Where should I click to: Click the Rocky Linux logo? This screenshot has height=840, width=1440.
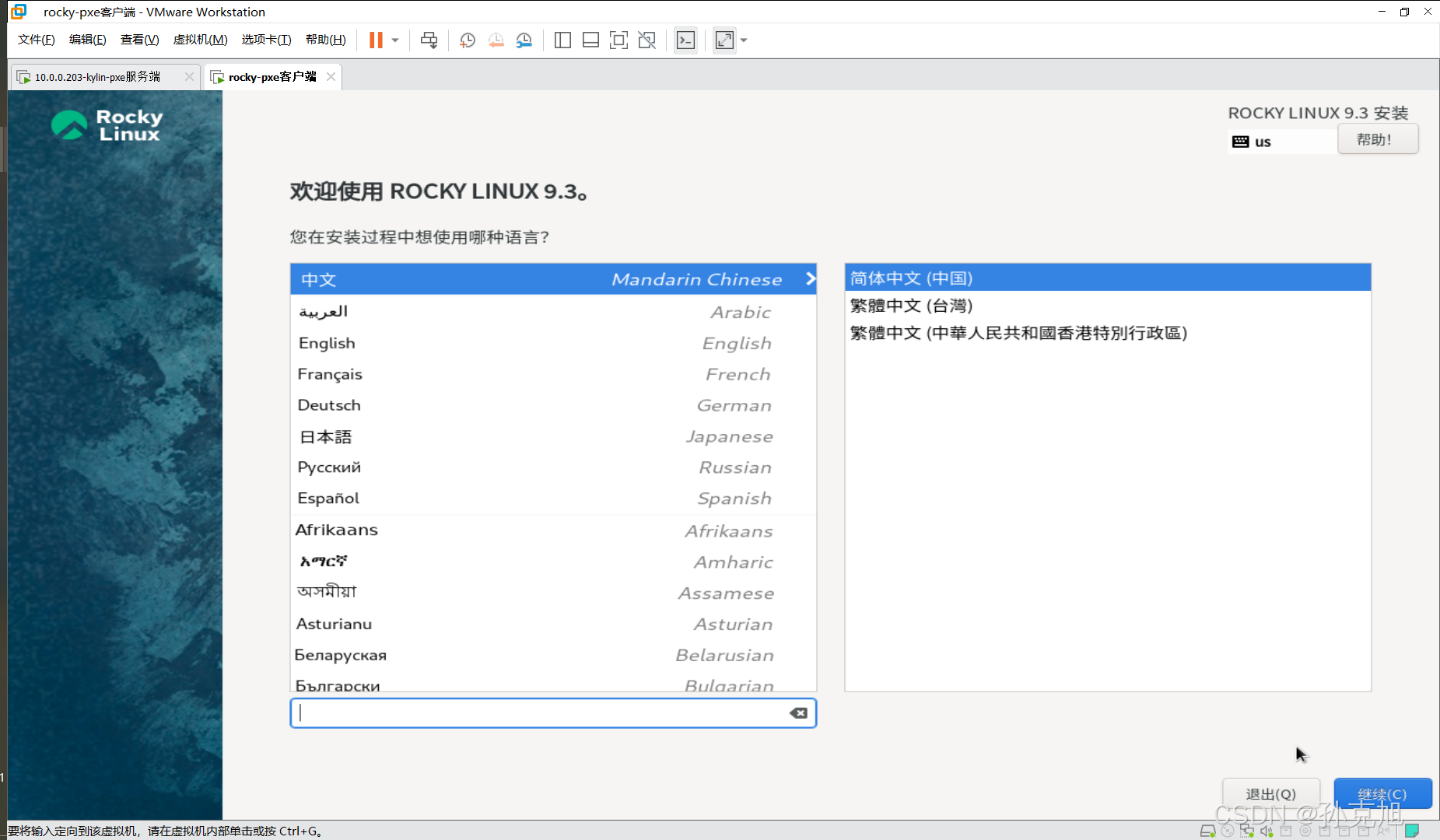107,125
